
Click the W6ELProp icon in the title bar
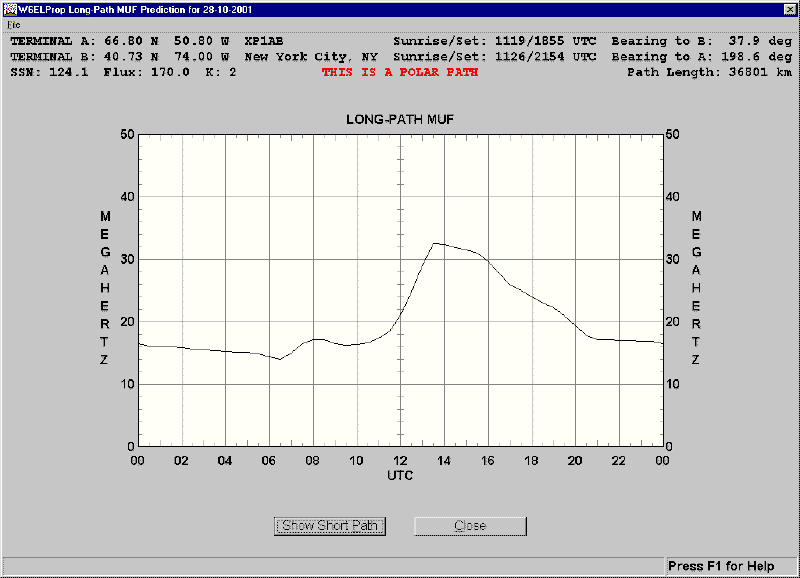click(x=9, y=9)
